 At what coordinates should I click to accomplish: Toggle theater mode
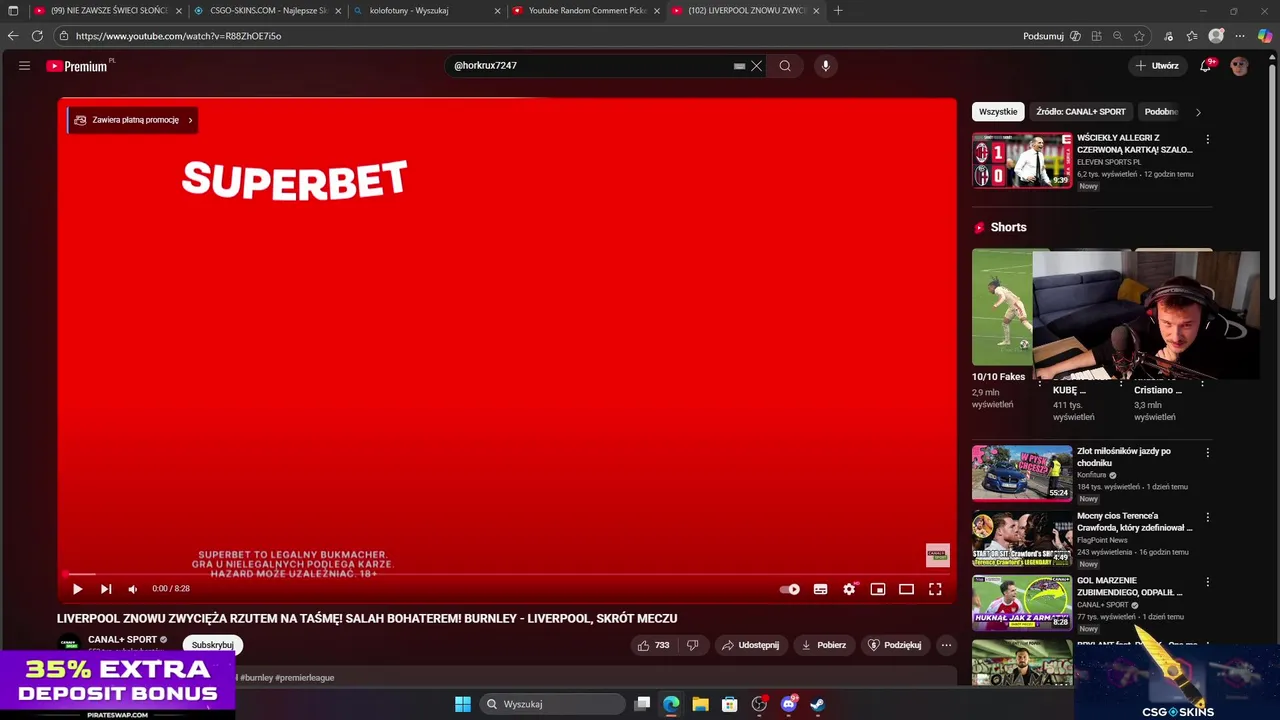point(906,589)
